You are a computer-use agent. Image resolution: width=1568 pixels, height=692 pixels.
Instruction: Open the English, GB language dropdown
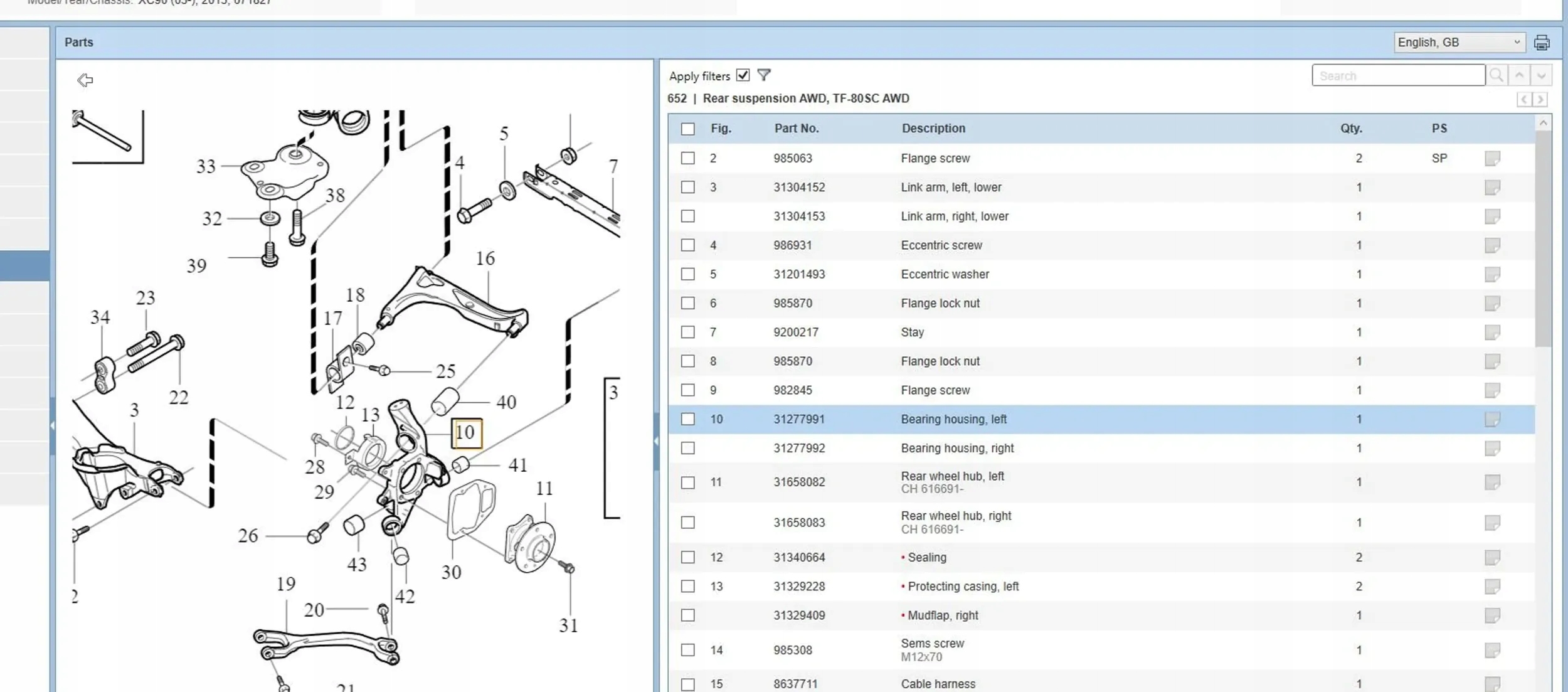[1459, 43]
